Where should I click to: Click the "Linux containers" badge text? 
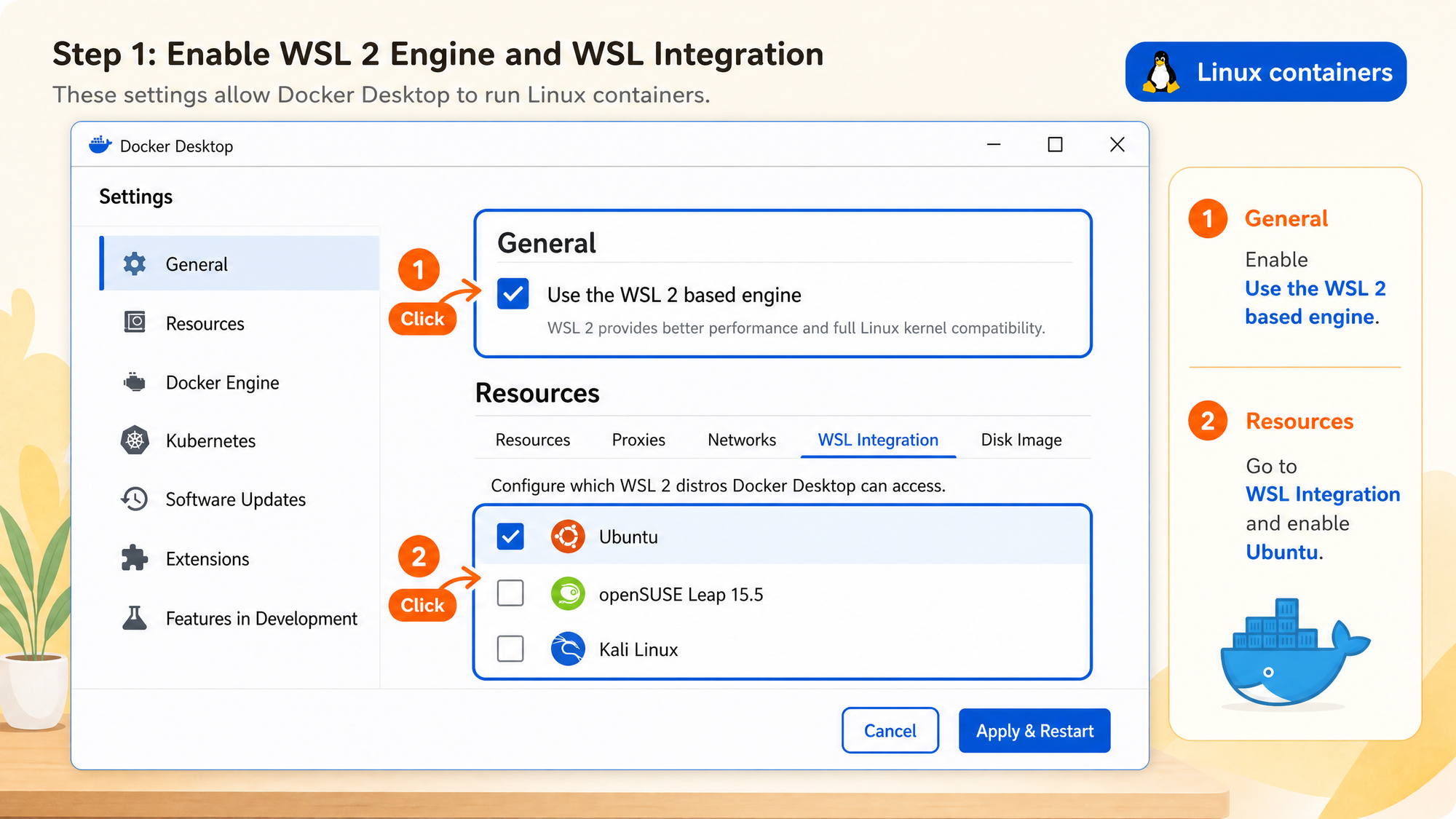click(x=1295, y=72)
